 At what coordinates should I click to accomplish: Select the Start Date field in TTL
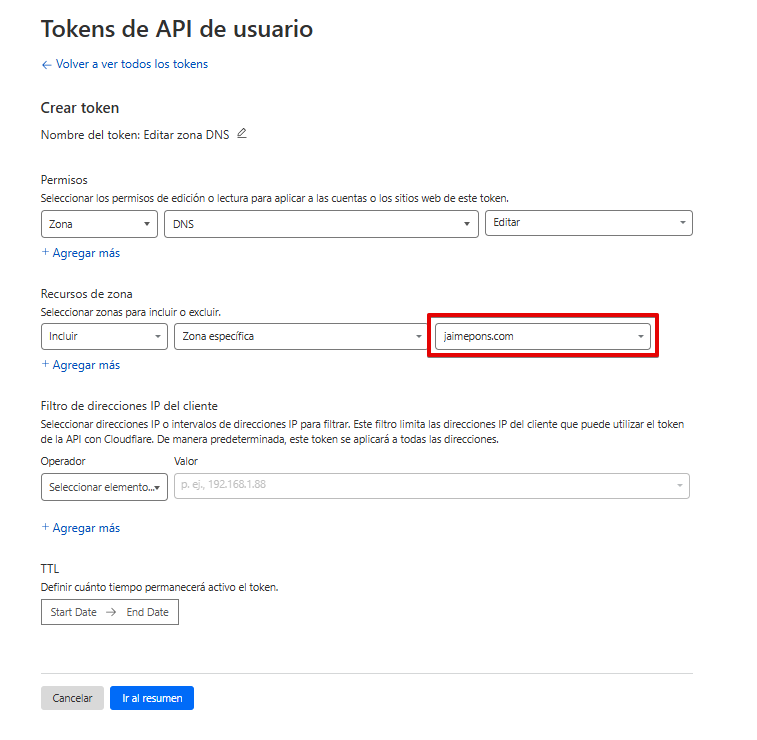[73, 612]
